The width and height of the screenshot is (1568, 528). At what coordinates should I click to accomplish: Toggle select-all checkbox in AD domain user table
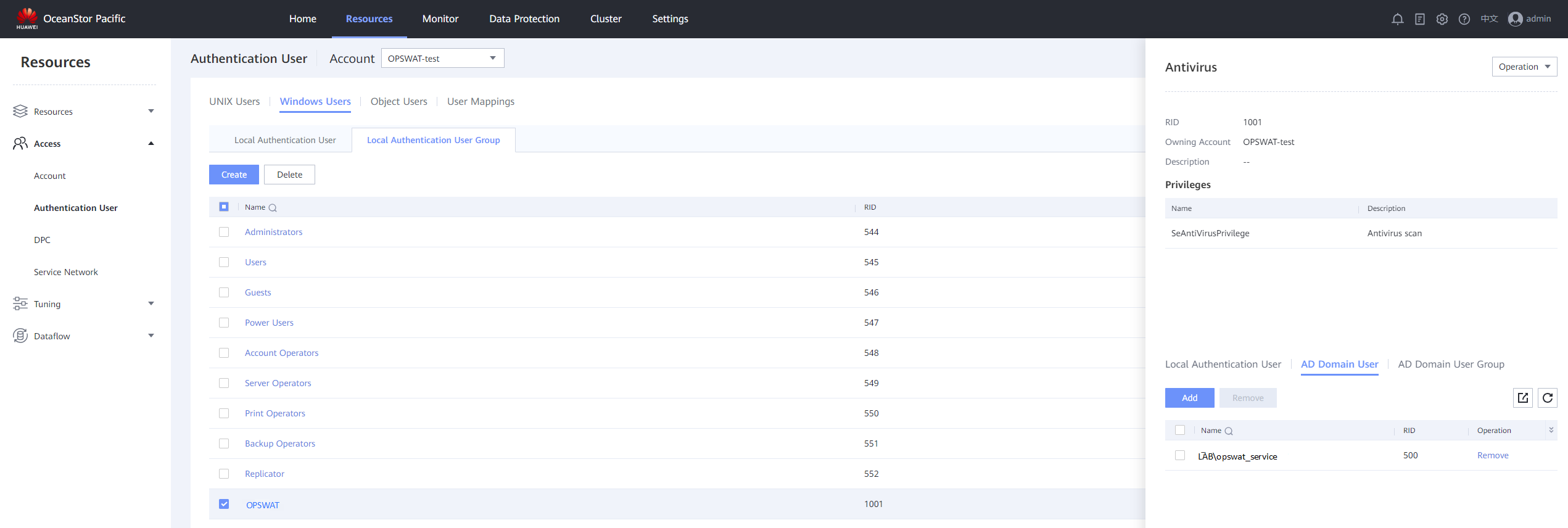pyautogui.click(x=1180, y=430)
